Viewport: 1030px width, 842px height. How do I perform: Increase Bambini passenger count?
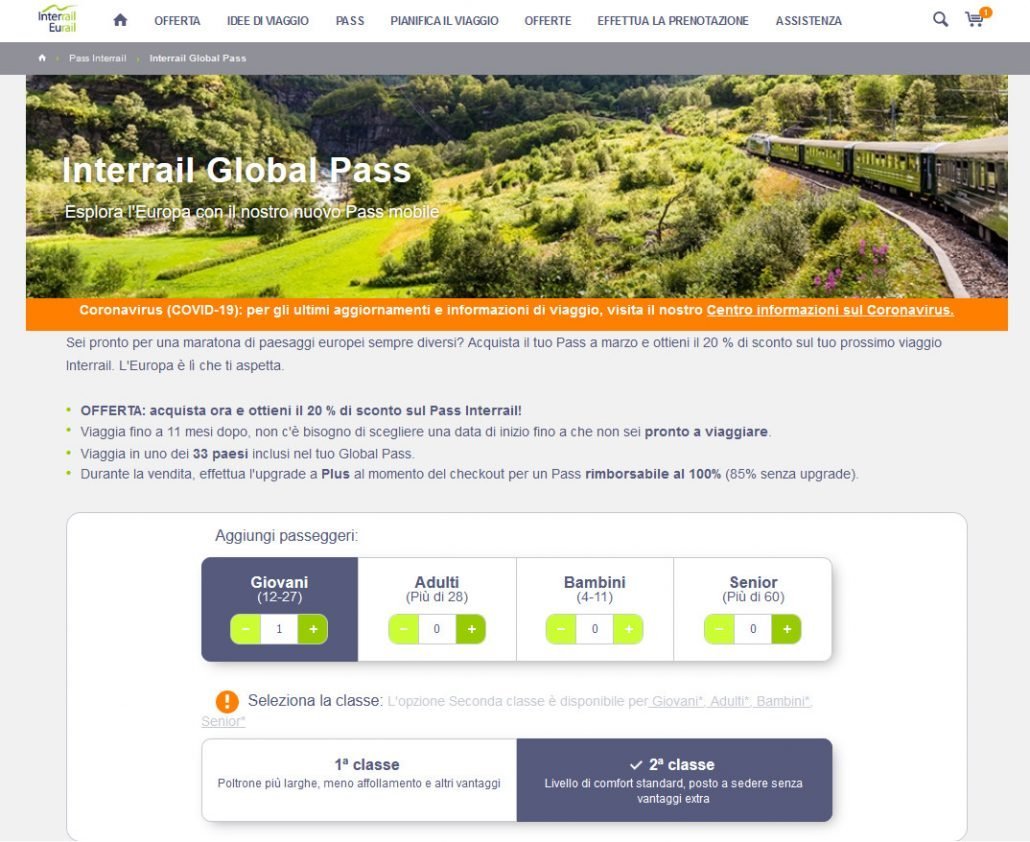coord(629,629)
